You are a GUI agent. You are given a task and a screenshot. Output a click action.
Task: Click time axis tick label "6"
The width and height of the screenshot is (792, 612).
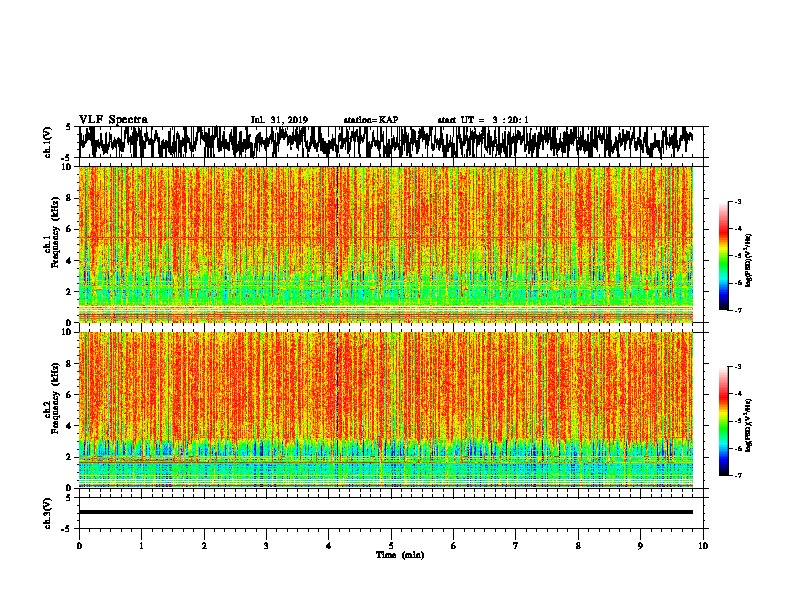tap(454, 546)
